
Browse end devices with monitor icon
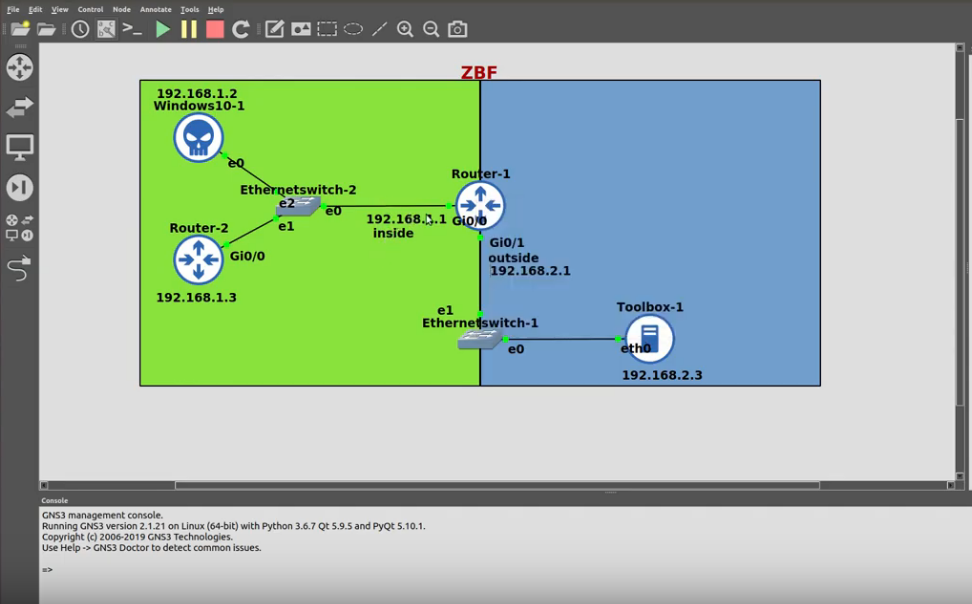point(18,145)
